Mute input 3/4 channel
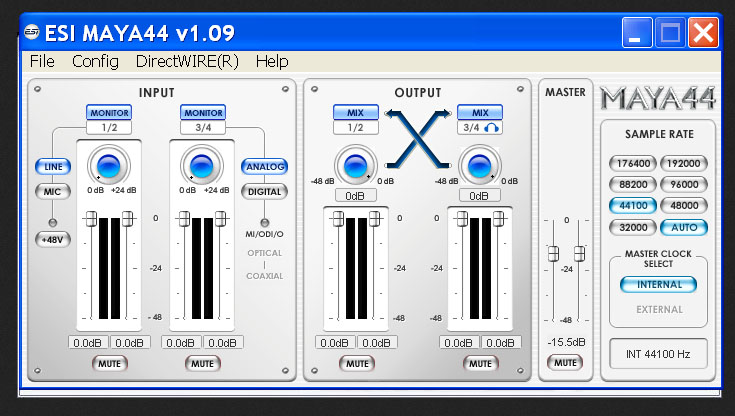The height and width of the screenshot is (416, 735). [202, 363]
